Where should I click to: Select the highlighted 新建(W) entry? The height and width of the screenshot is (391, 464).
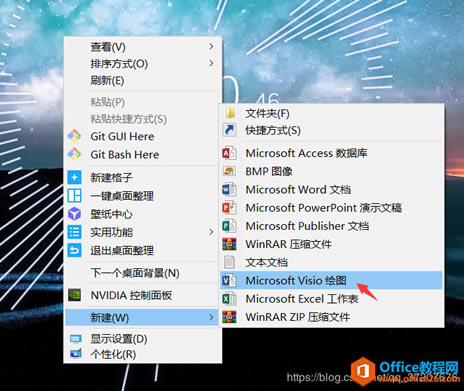[143, 317]
